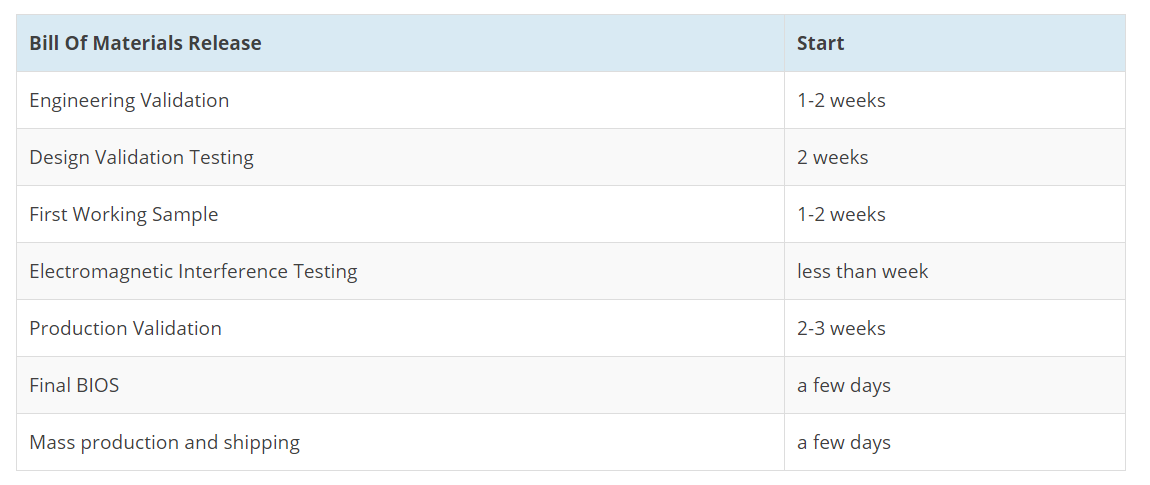Click the word 'Electromagnetic' in the table

coord(101,272)
